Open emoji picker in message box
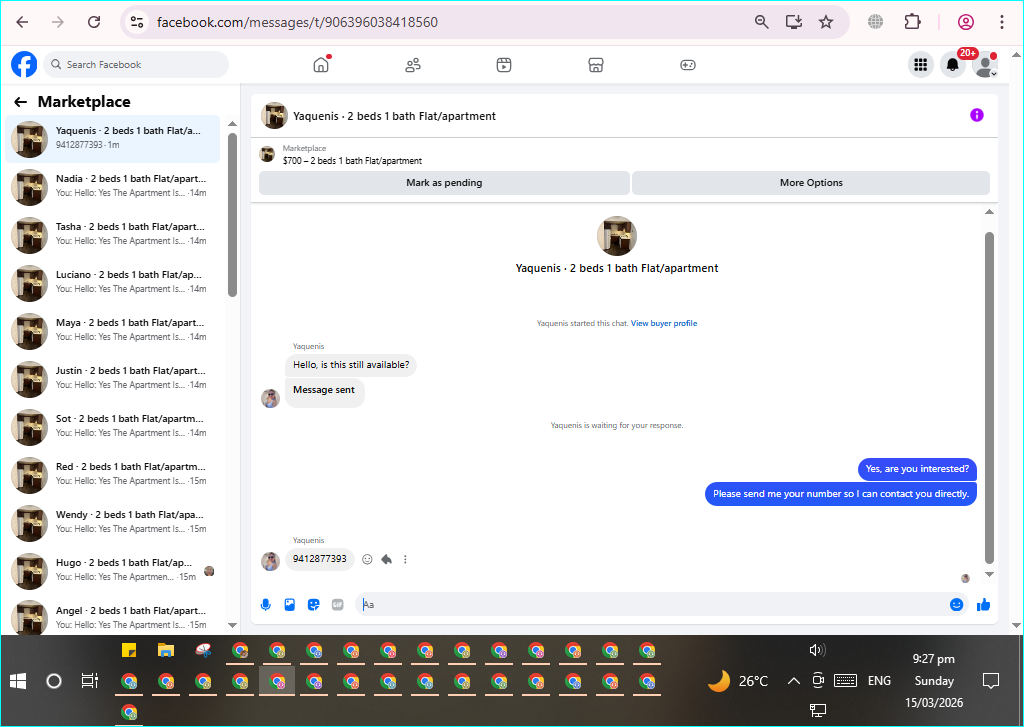Image resolution: width=1024 pixels, height=727 pixels. tap(956, 605)
